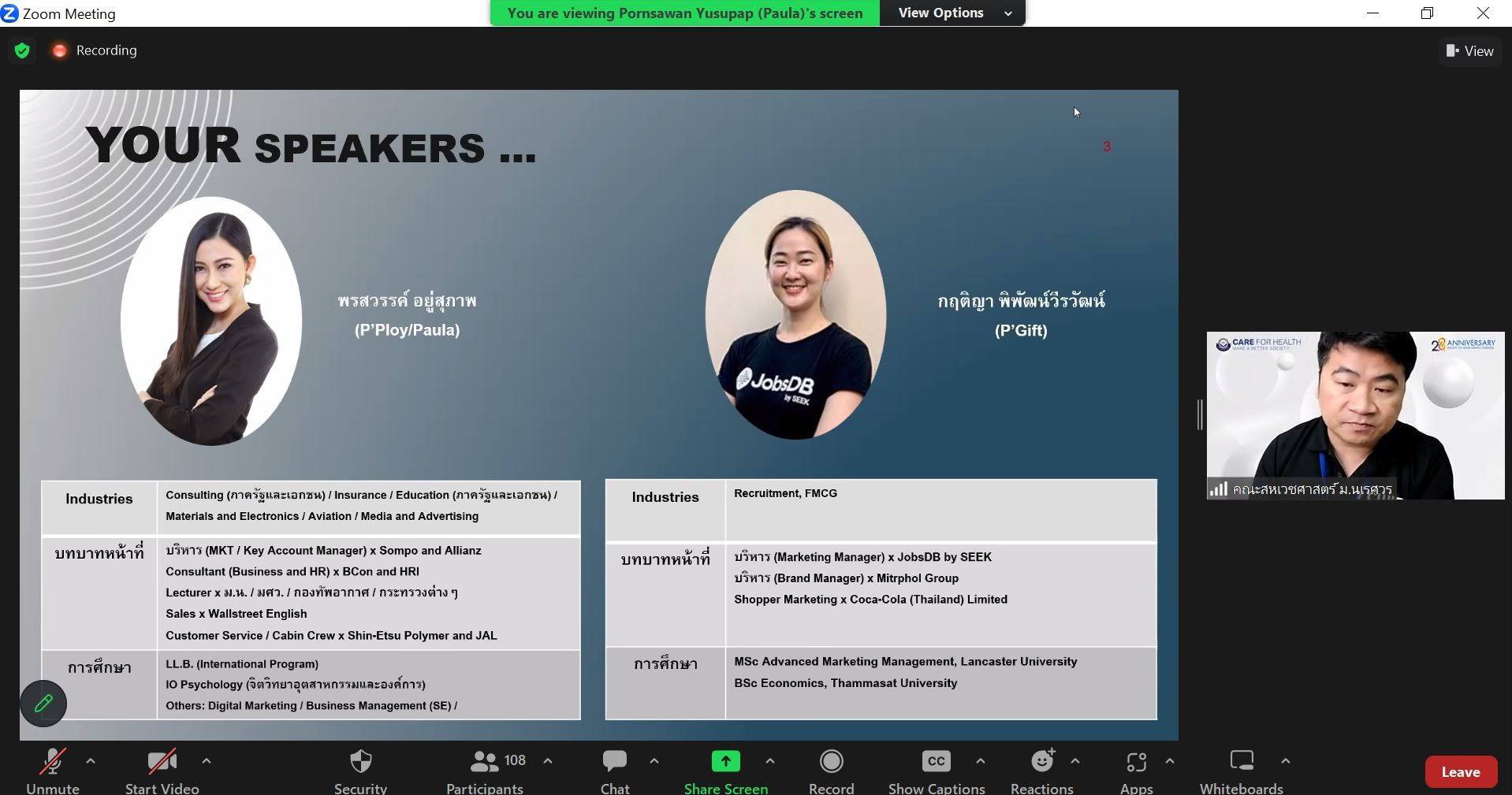Click P'Gift speaker photo
1512x795 pixels.
[x=795, y=315]
